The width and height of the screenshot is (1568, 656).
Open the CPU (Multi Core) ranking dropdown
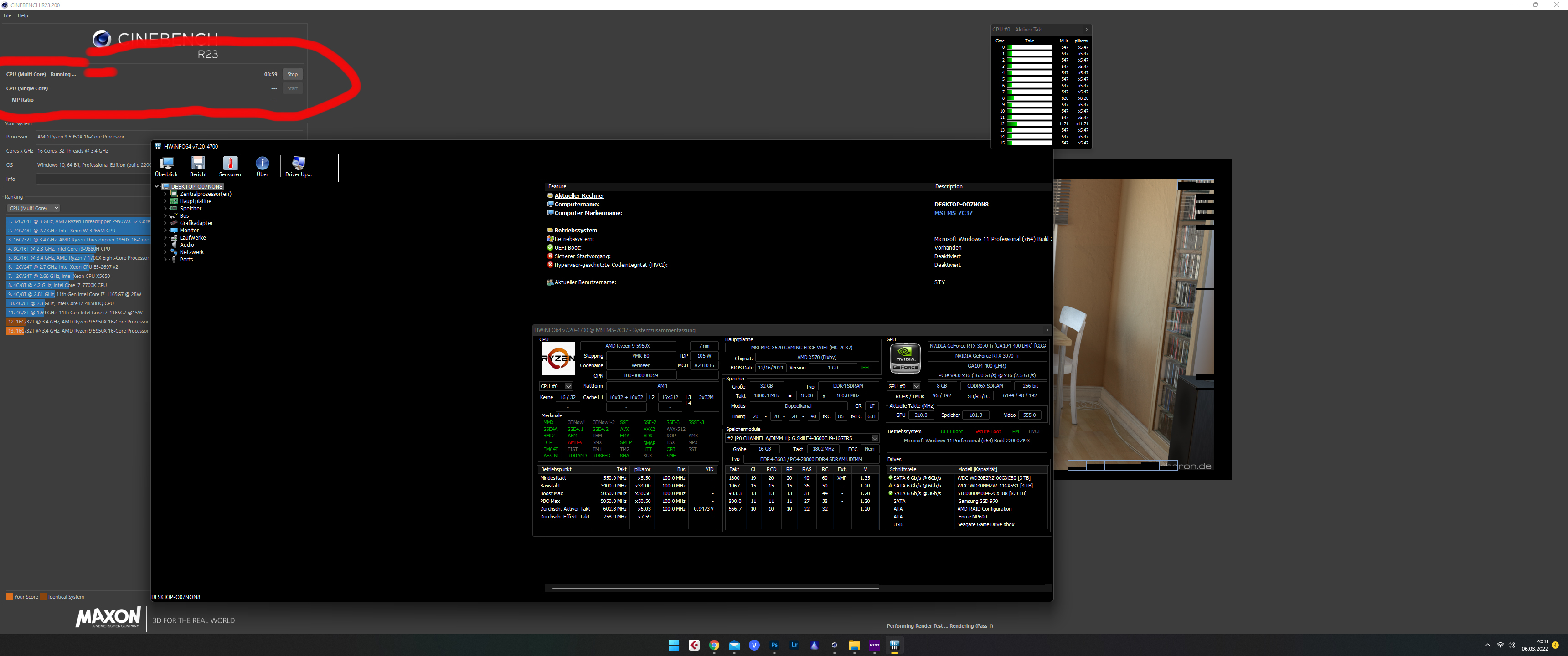pyautogui.click(x=33, y=208)
